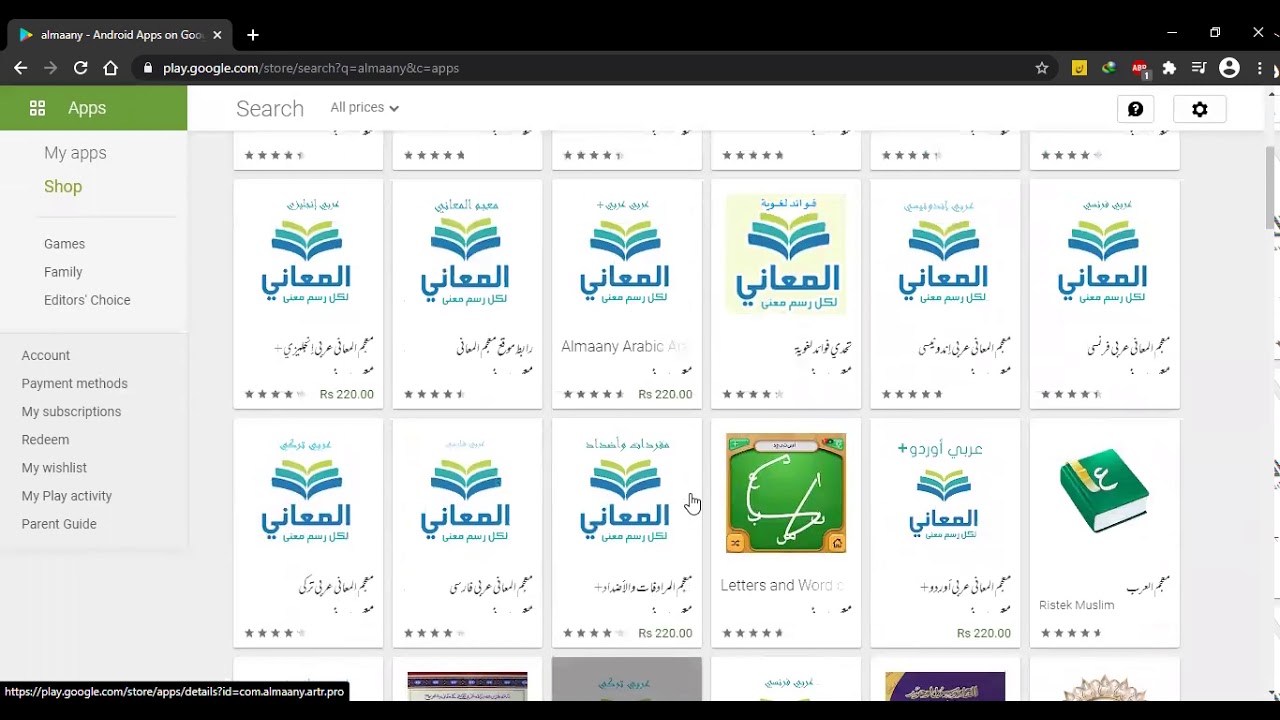Open the green book Ristek Muslim app
Screen dimensions: 1280x720
coord(1104,491)
